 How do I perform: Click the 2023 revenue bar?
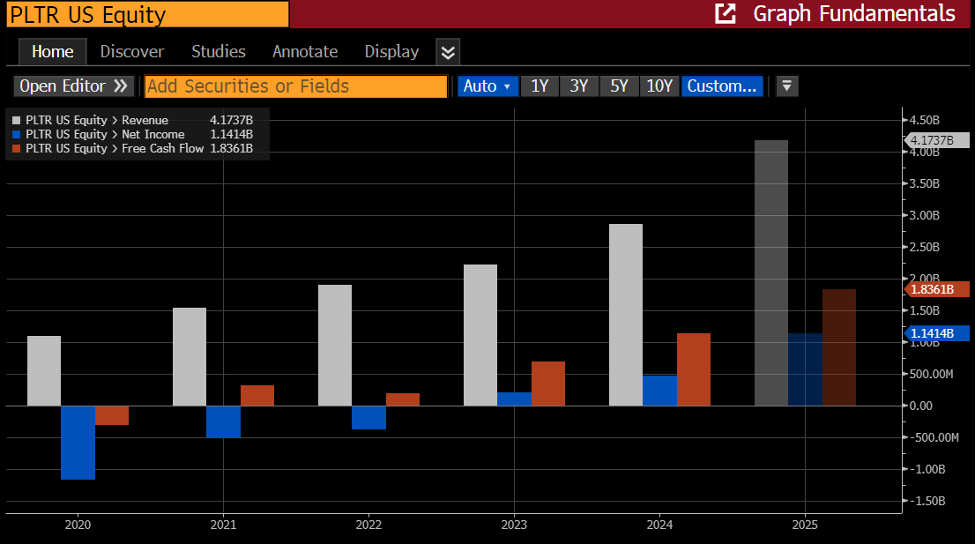[x=480, y=335]
